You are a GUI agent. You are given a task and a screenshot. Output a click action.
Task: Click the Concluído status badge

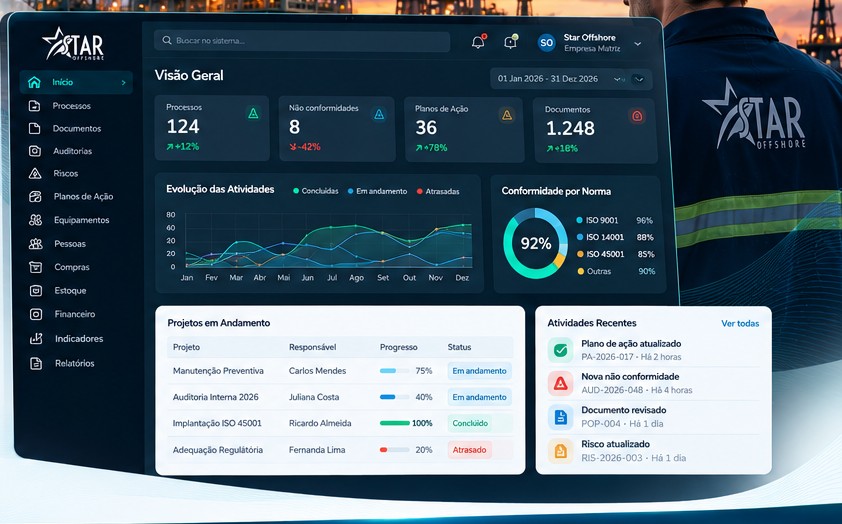470,423
